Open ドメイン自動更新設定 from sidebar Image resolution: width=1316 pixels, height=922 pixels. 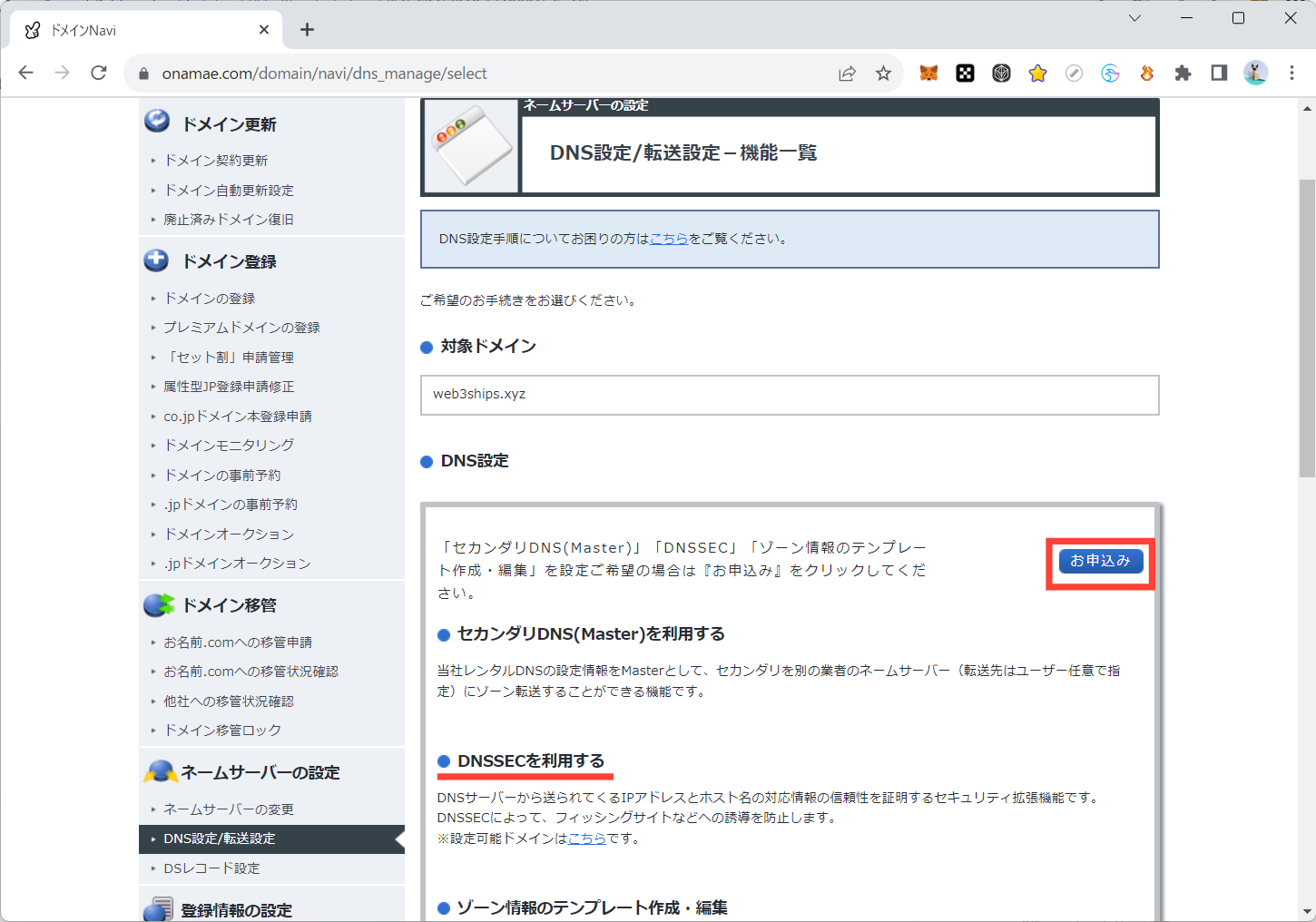coord(229,191)
